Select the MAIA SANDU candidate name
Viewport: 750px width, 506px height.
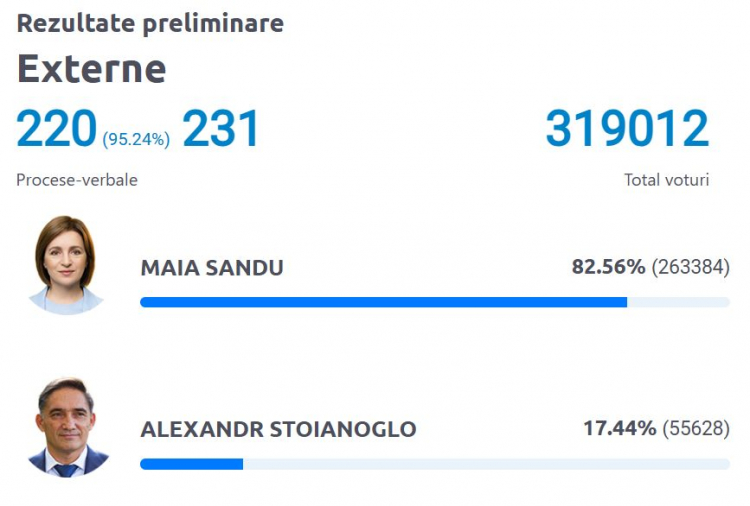pos(212,267)
